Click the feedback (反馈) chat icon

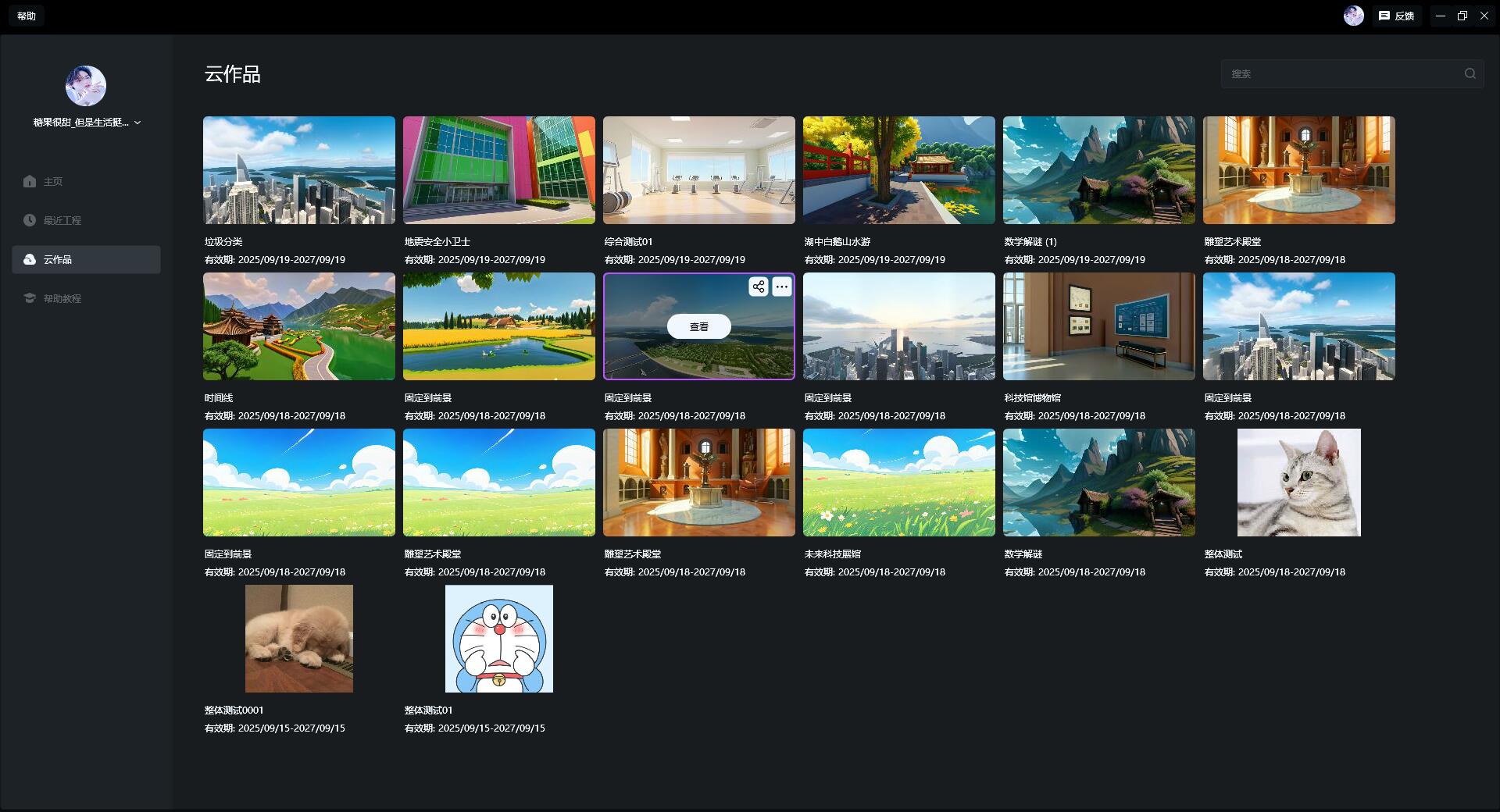(x=1384, y=16)
